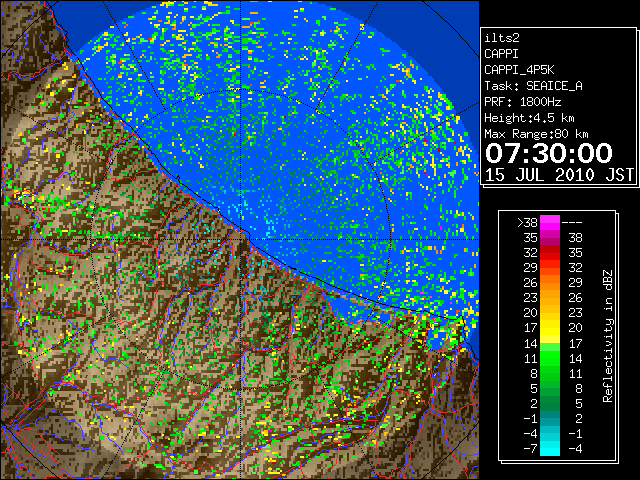The image size is (640, 480).
Task: Click the magenta >38 dBZ color band
Action: [x=550, y=222]
